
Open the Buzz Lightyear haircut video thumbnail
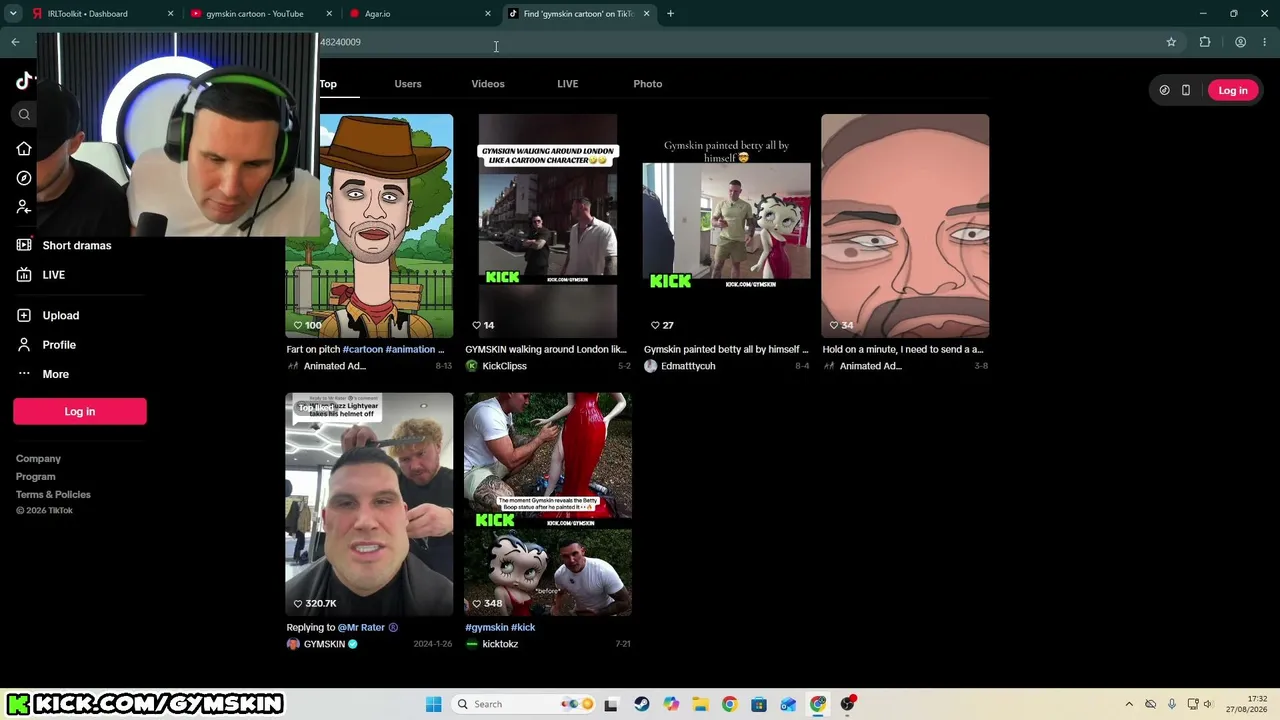click(369, 504)
